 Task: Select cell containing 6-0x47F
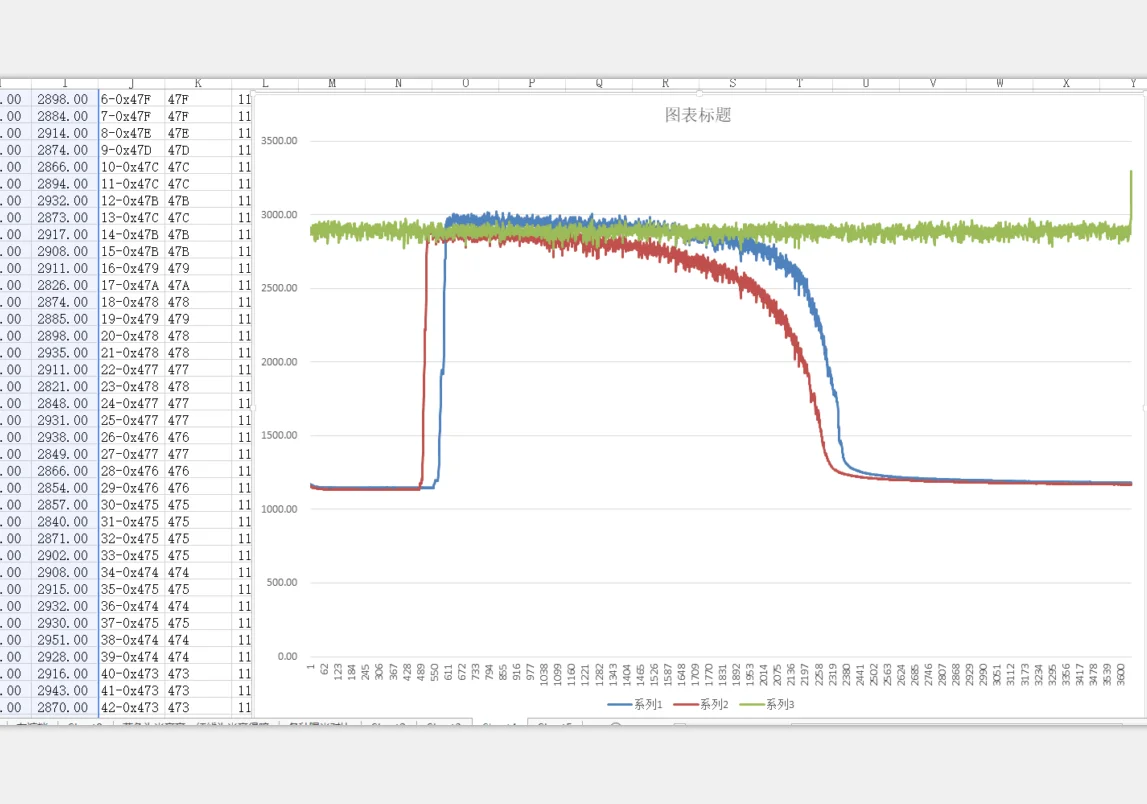(x=132, y=99)
